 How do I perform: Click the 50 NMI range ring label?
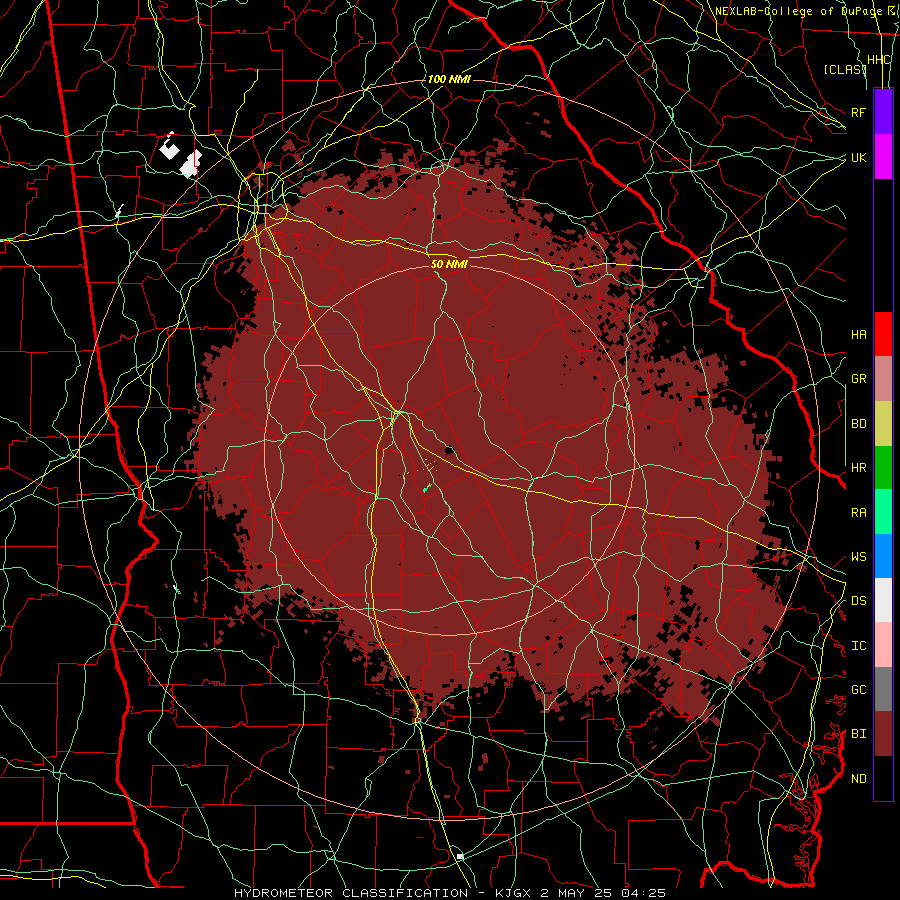[x=449, y=264]
